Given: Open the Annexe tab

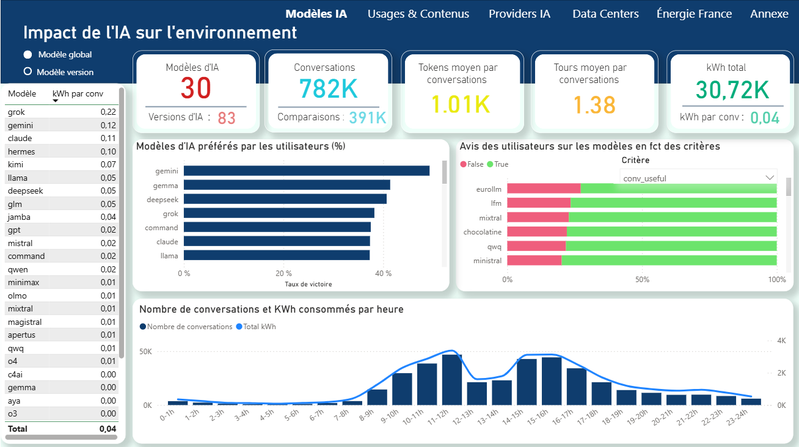Looking at the screenshot, I should (x=769, y=14).
